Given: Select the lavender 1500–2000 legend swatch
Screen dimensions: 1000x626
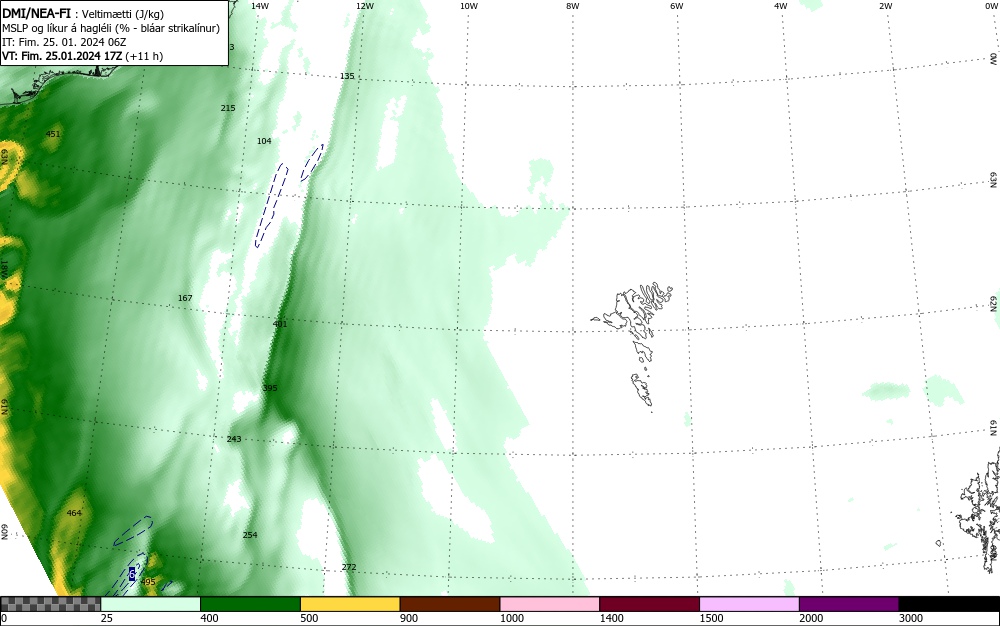Looking at the screenshot, I should [749, 604].
